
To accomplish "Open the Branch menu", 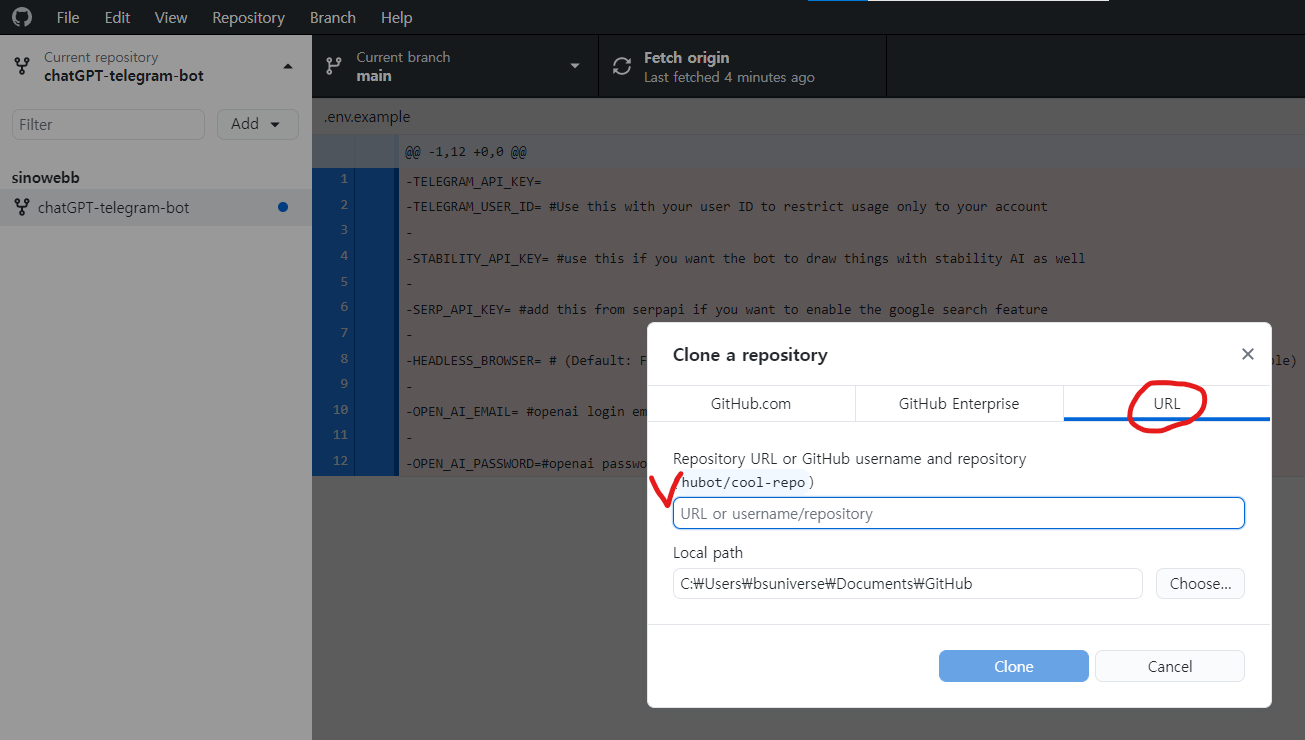I will click(333, 18).
